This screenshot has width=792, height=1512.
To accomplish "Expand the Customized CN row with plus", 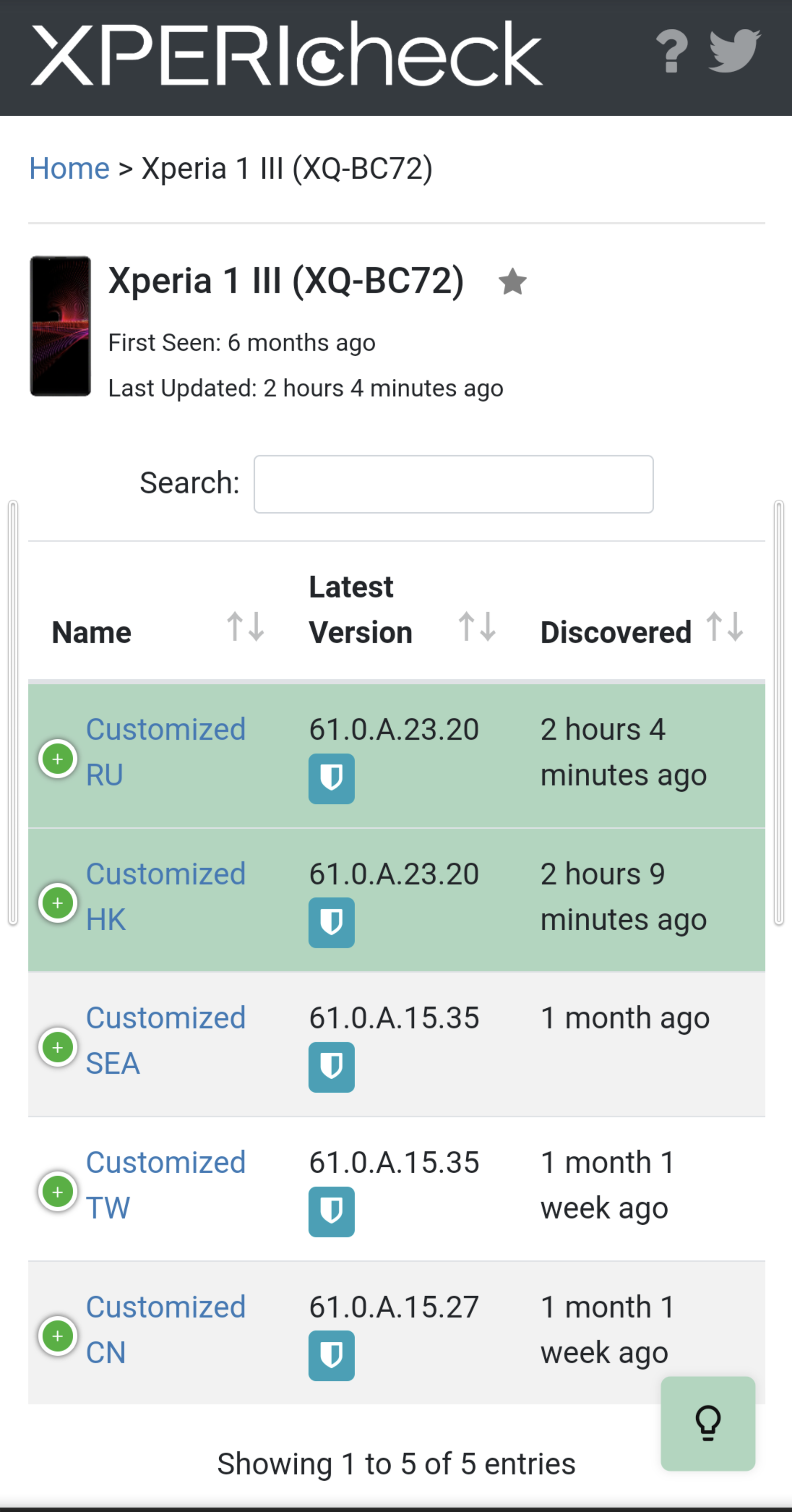I will [x=57, y=1336].
